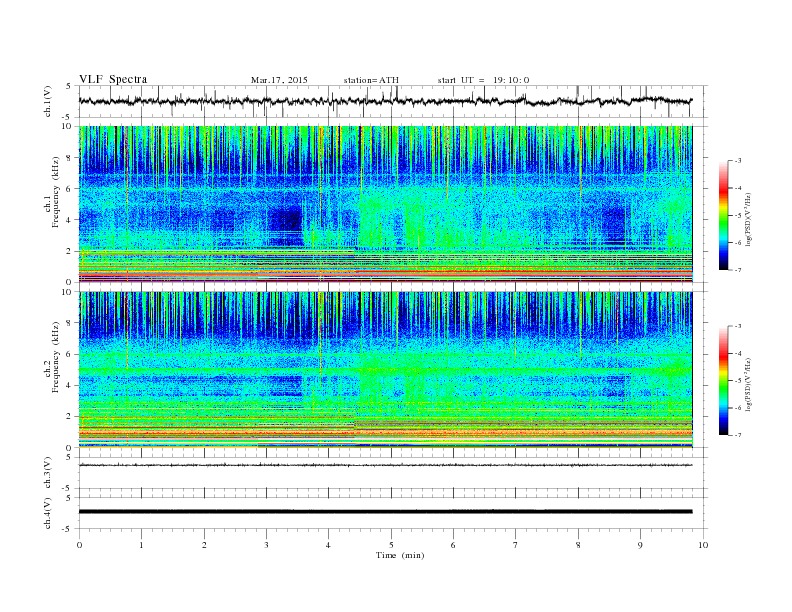Click the ch.1 PSD color scale bar
Screen dimensions: 792x612
pyautogui.click(x=723, y=215)
